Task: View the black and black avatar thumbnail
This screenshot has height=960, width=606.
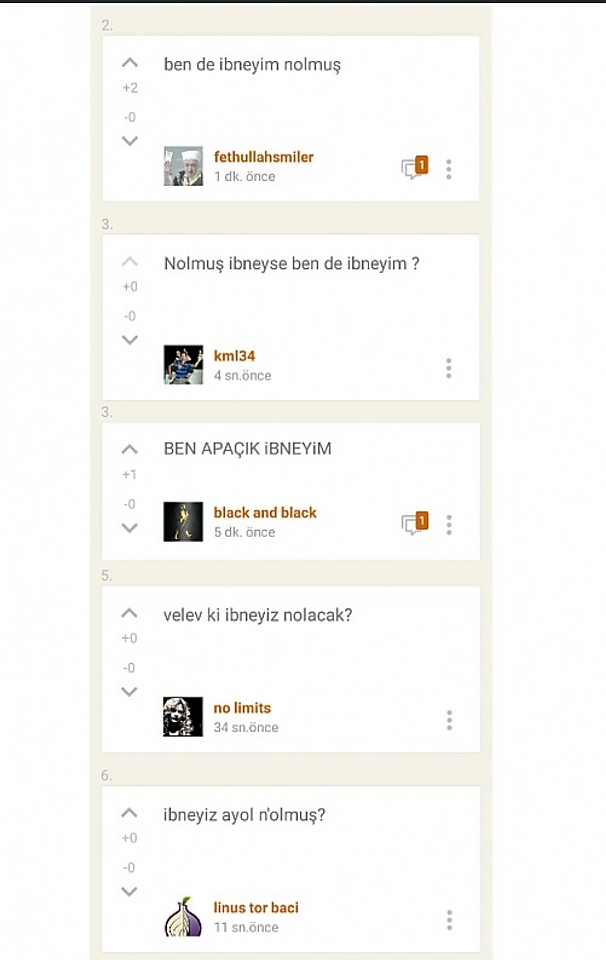Action: coord(182,522)
